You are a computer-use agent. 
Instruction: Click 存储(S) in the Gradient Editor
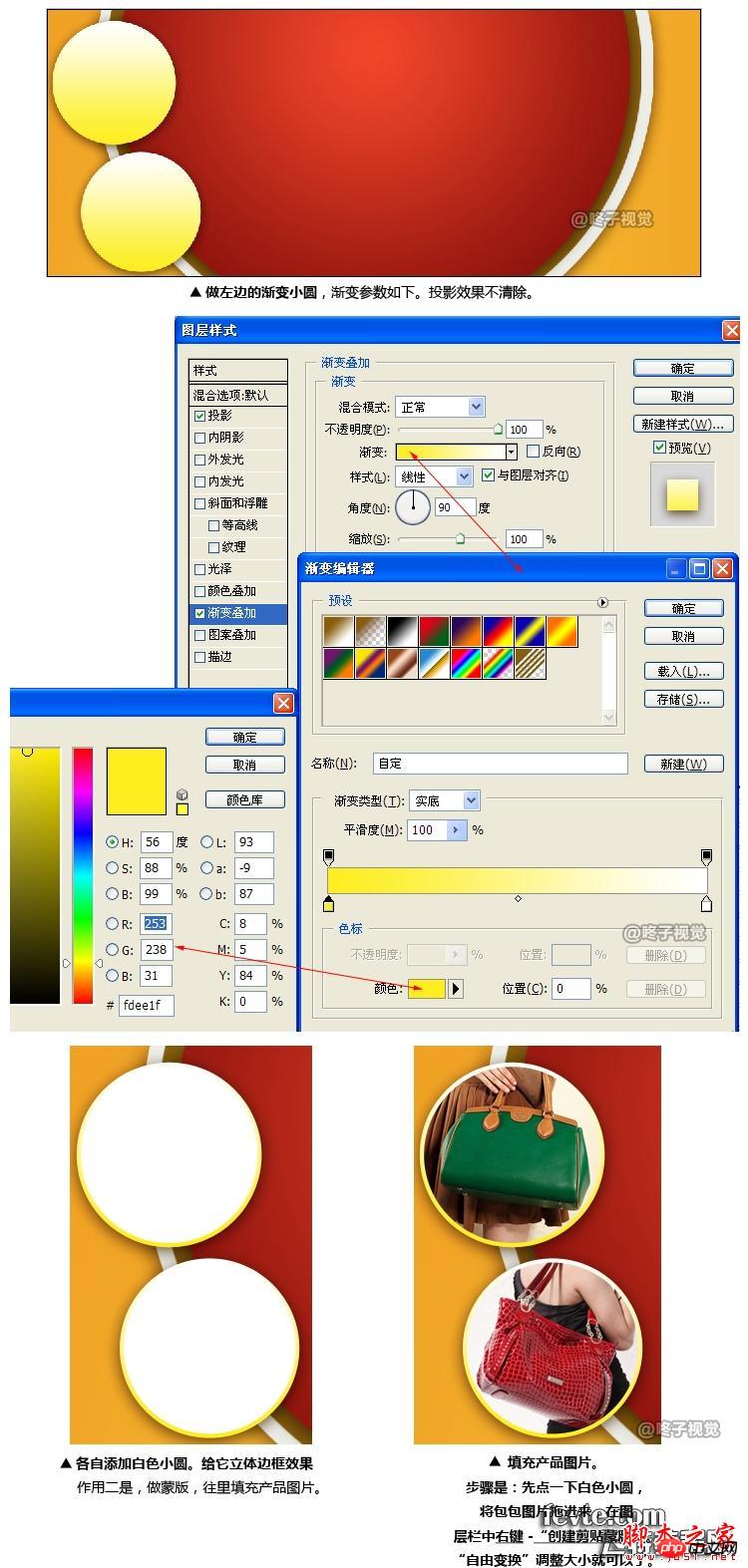[683, 699]
